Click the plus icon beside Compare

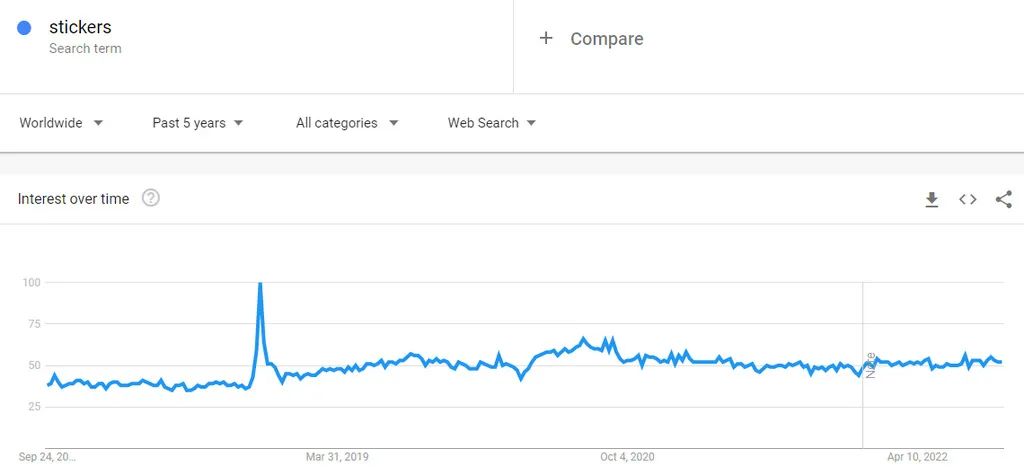(x=546, y=38)
